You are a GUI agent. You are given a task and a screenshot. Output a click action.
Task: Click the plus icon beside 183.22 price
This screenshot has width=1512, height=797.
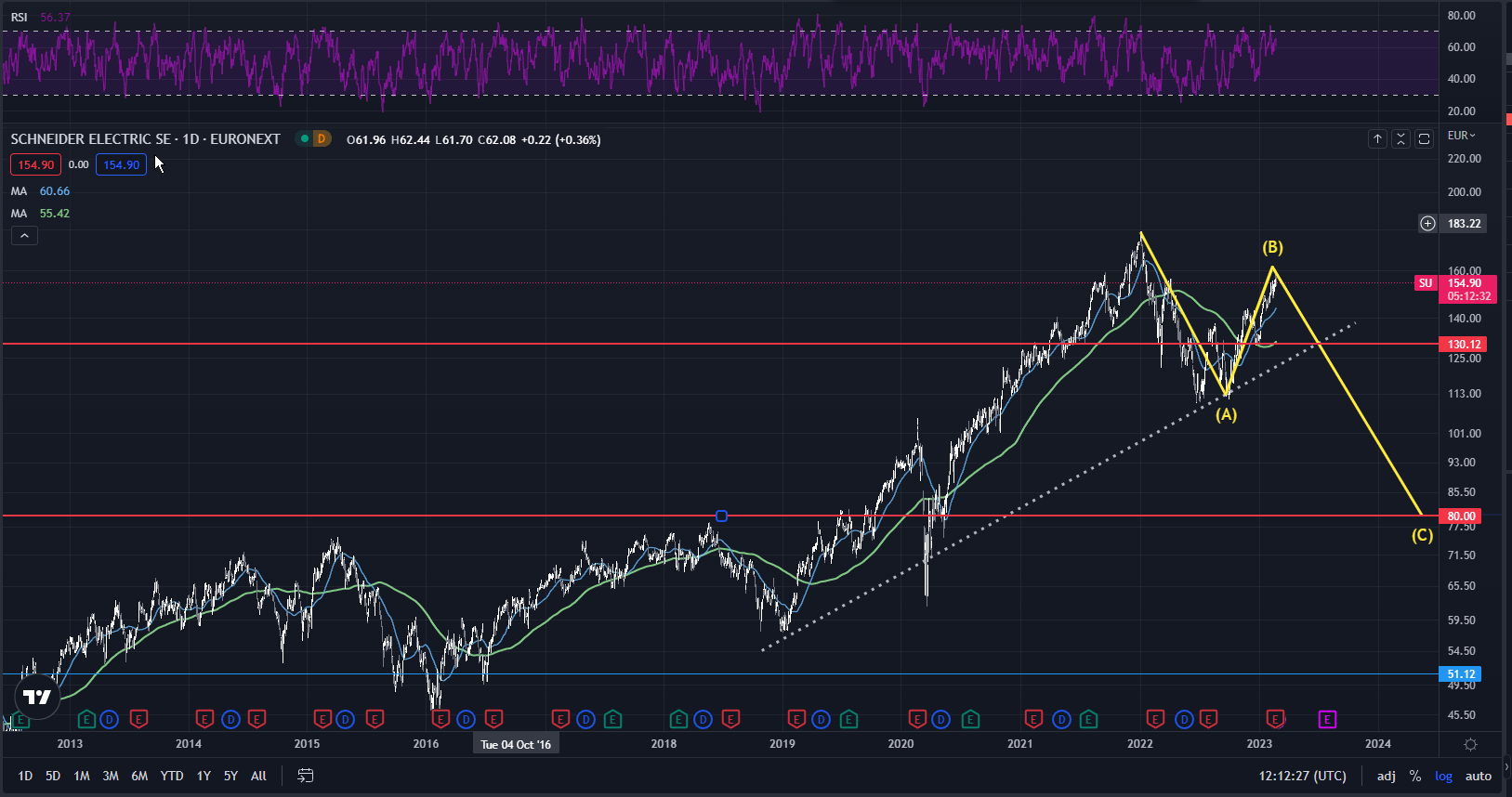[1427, 223]
